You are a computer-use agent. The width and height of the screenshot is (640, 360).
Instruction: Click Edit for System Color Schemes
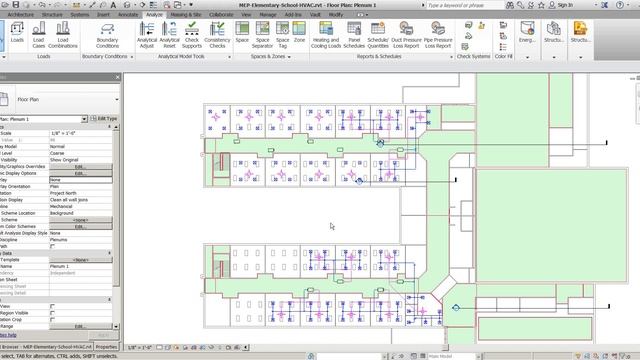(80, 227)
